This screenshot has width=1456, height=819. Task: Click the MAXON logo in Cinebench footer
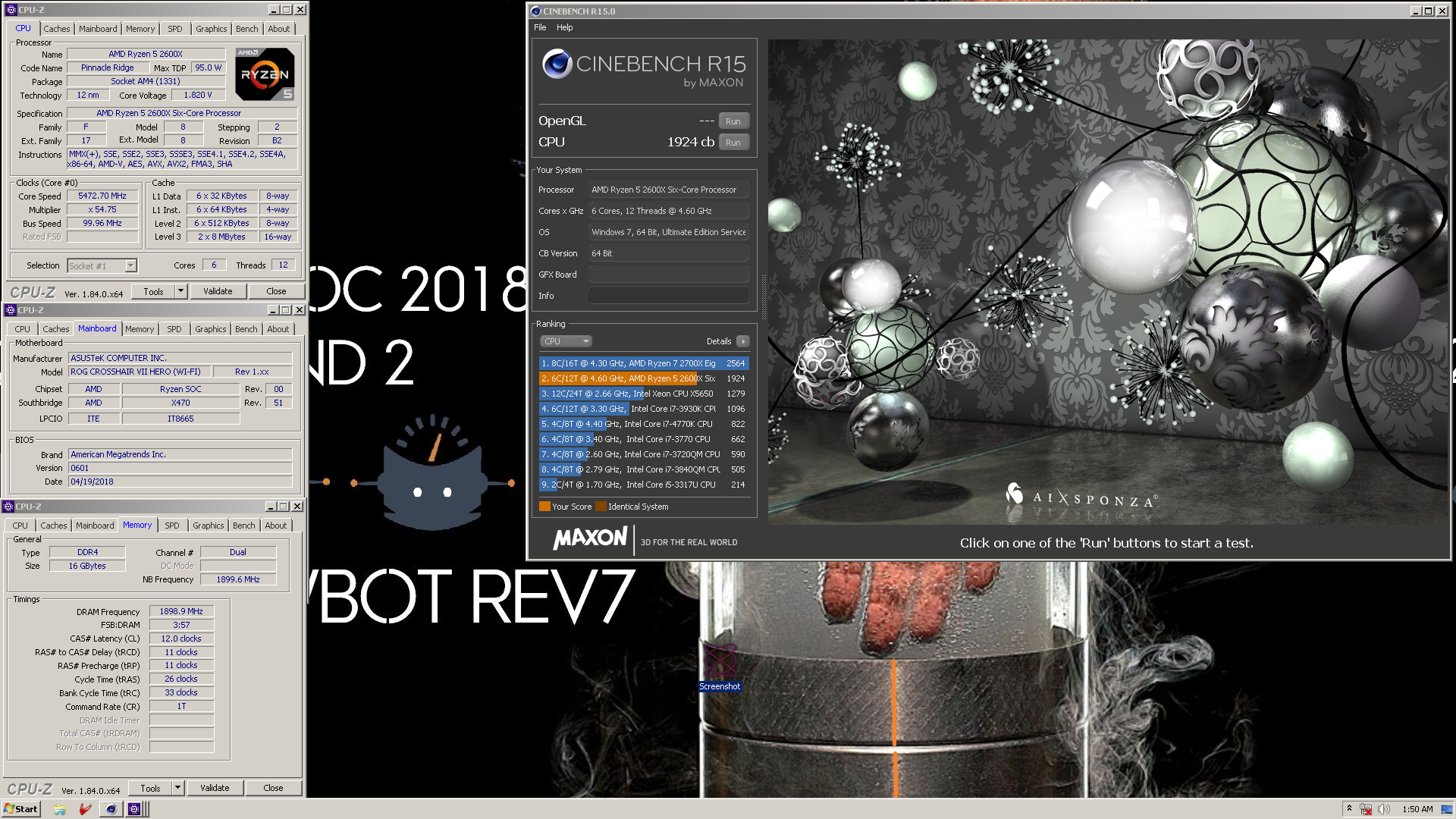pos(591,539)
